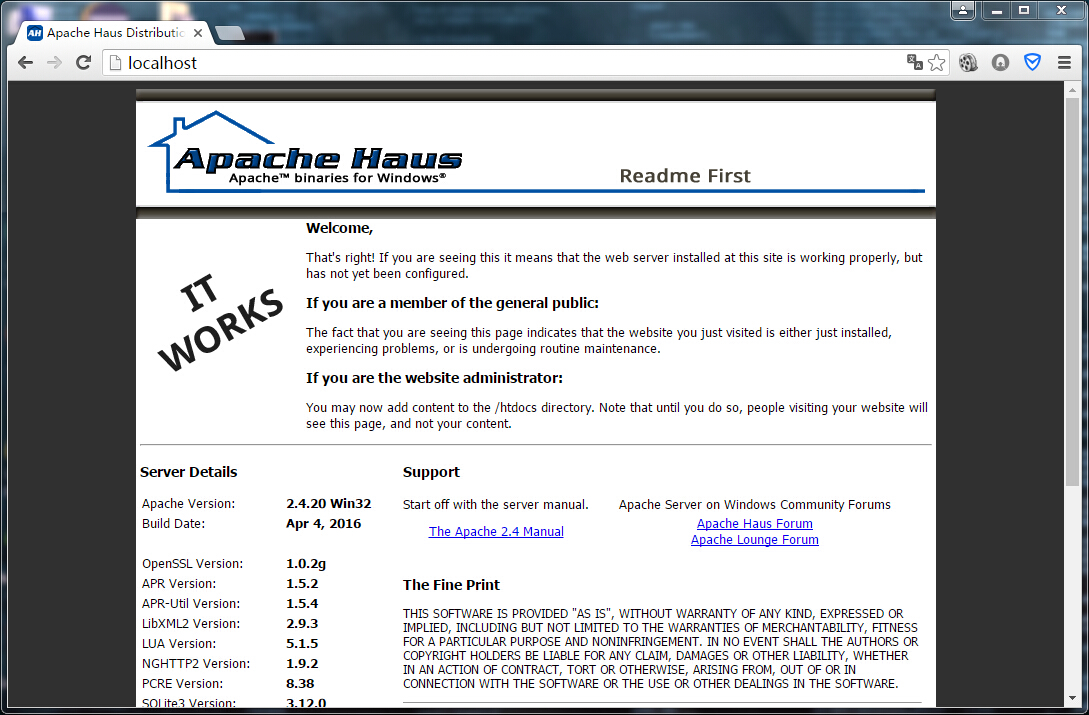Click the forward navigation arrow
The width and height of the screenshot is (1089, 715).
(x=54, y=63)
